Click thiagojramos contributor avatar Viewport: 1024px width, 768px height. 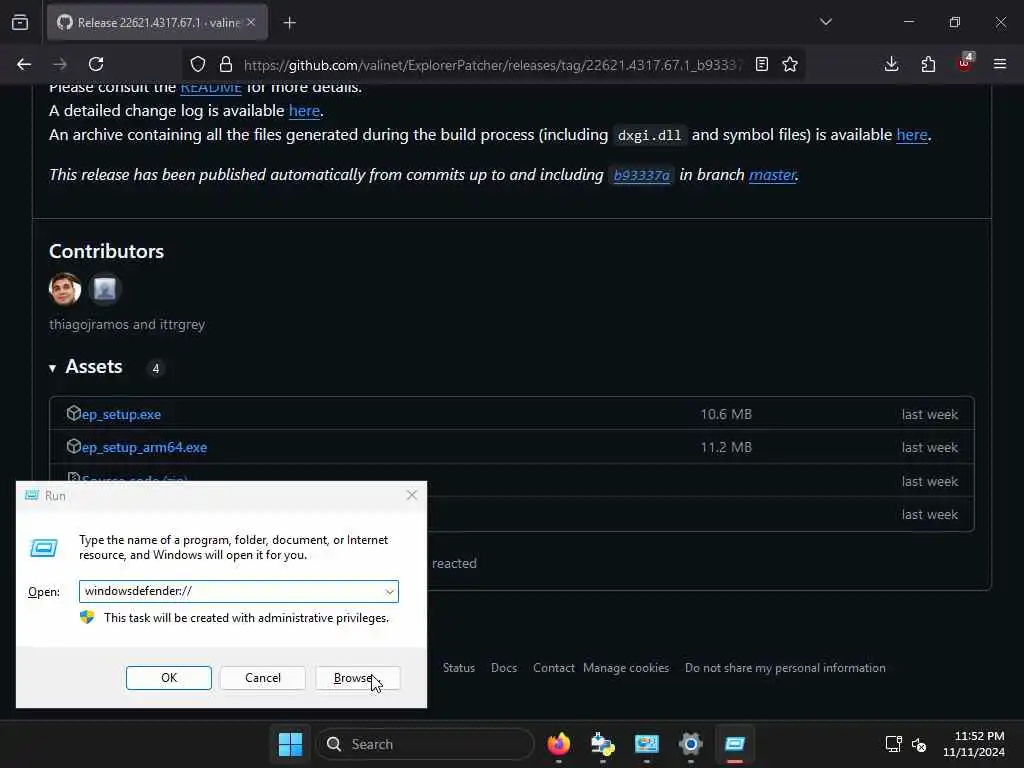pyautogui.click(x=65, y=289)
